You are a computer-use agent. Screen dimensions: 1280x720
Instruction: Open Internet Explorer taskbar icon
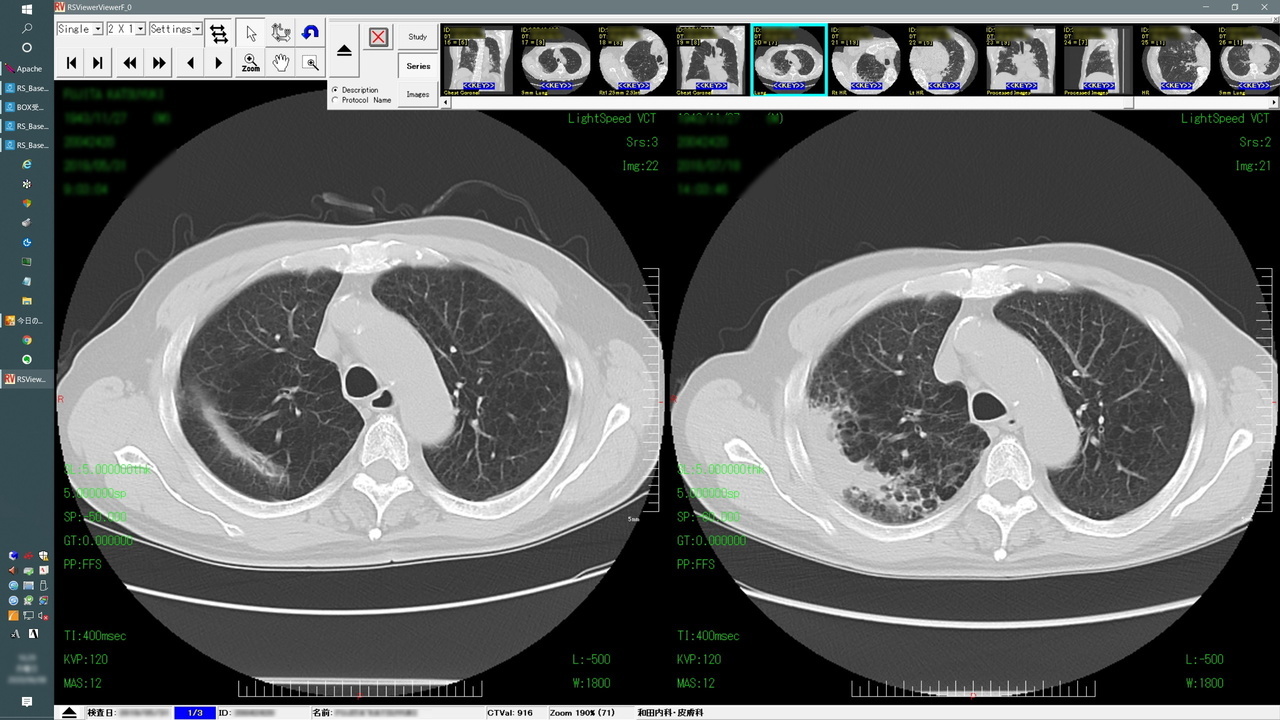pos(27,164)
